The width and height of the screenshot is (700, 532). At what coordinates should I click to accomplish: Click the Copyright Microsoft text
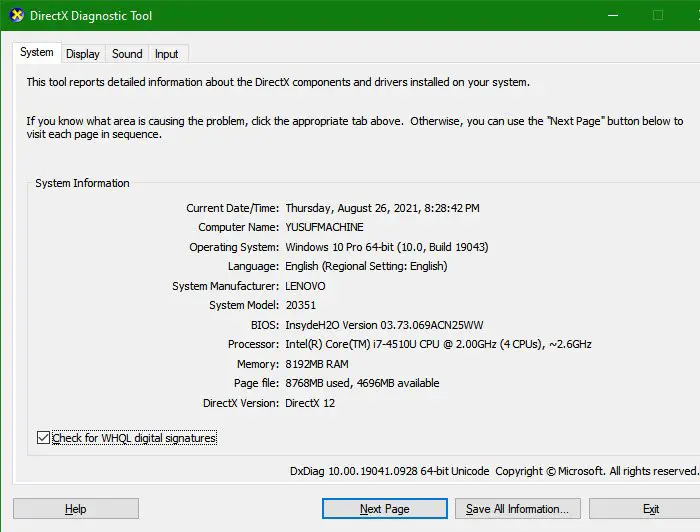click(x=597, y=471)
